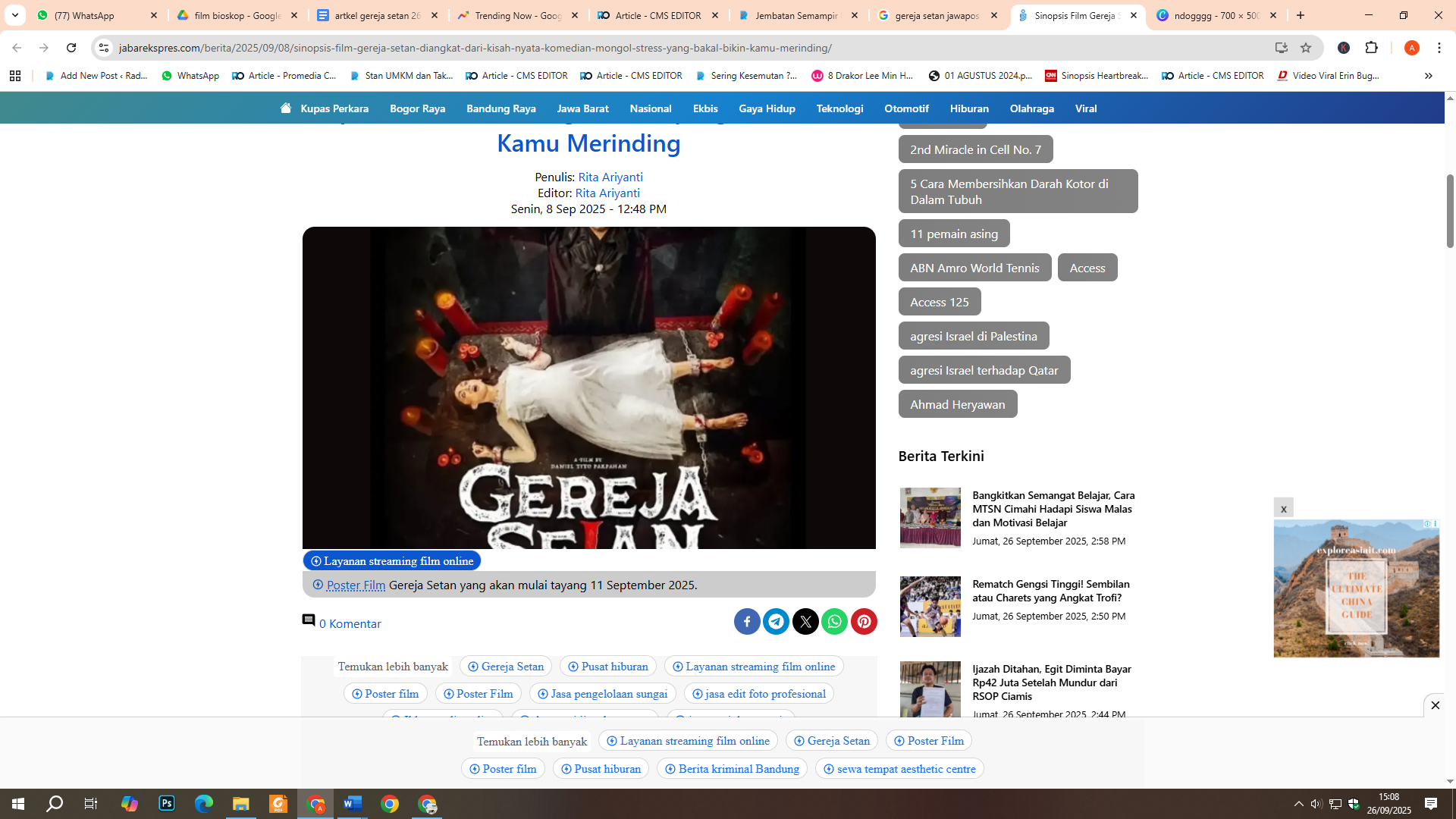The height and width of the screenshot is (819, 1456).
Task: Click Layanan streaming film online blue badge
Action: (x=392, y=561)
